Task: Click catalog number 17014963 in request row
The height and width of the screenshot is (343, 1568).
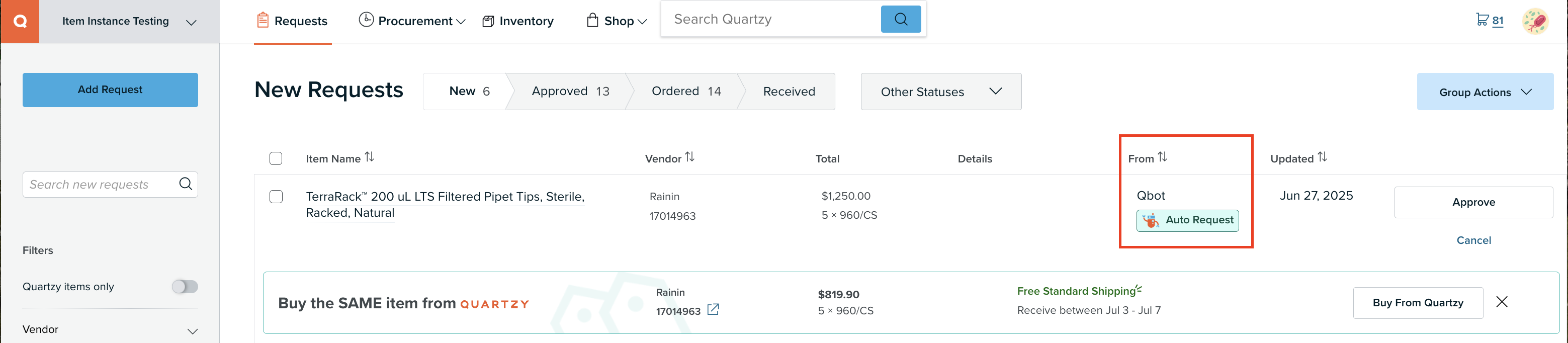Action: pyautogui.click(x=672, y=216)
